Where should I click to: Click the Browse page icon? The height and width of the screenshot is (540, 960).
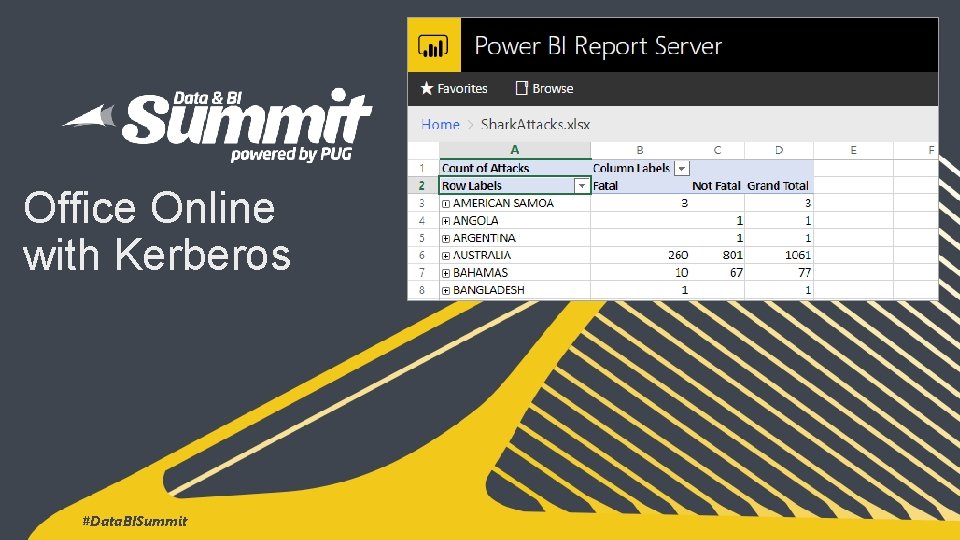522,88
